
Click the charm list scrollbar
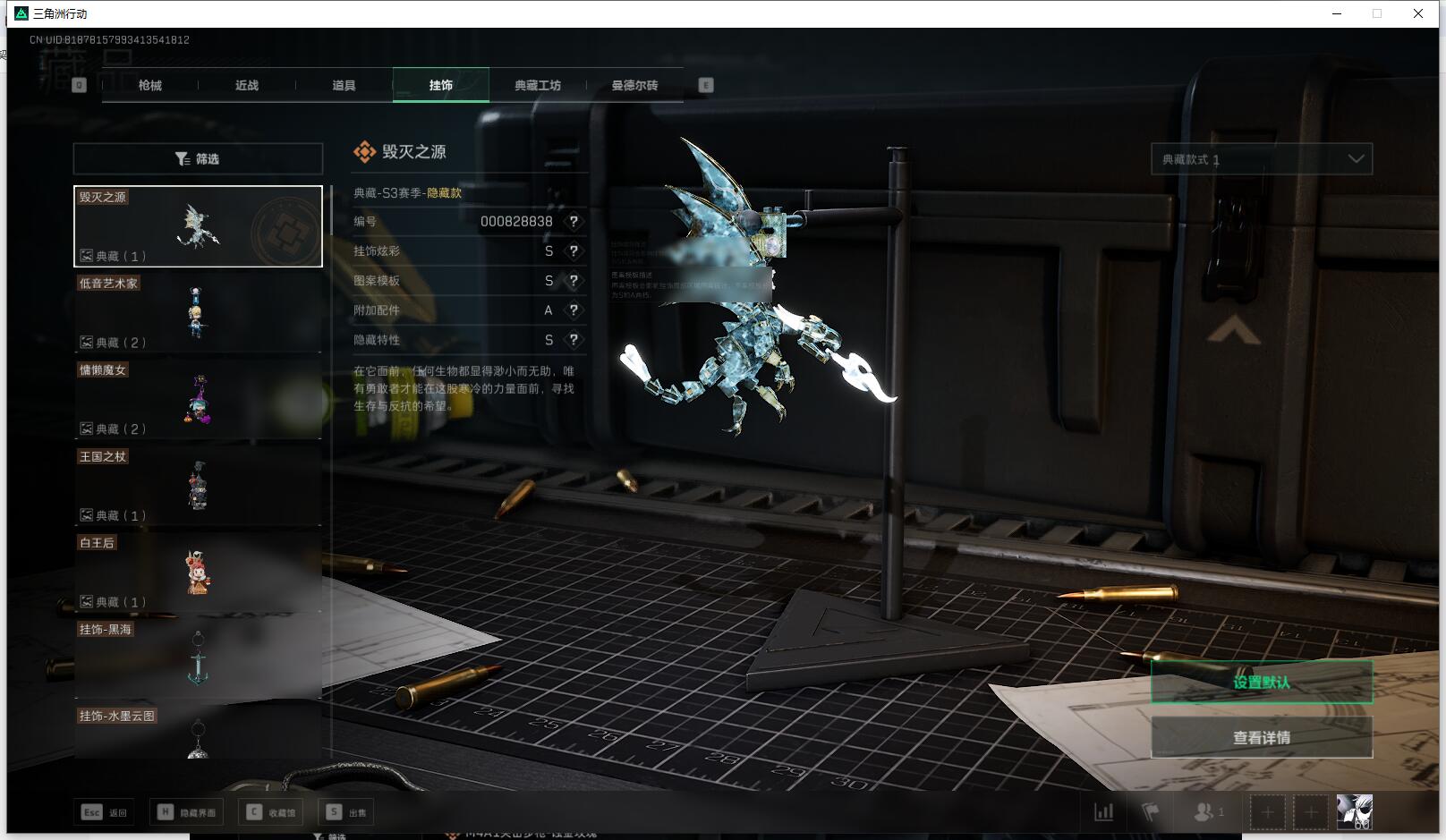pyautogui.click(x=332, y=210)
